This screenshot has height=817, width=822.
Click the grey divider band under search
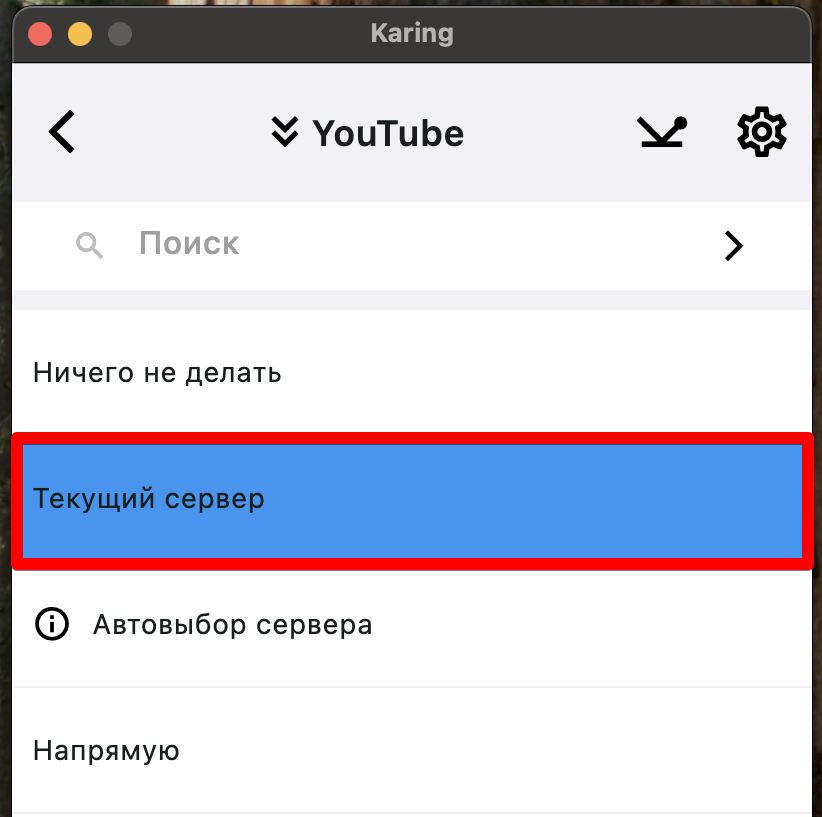click(x=412, y=300)
